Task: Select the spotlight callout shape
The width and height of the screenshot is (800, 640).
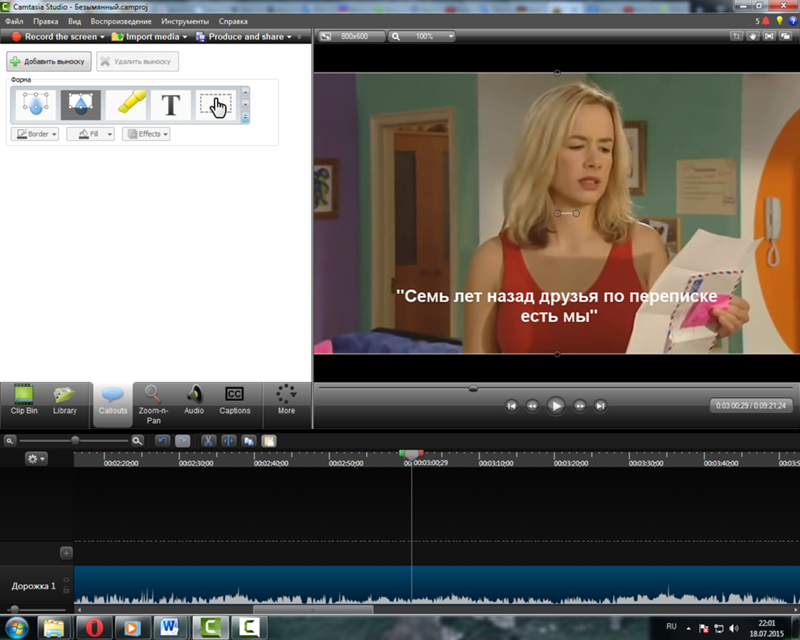Action: 81,105
